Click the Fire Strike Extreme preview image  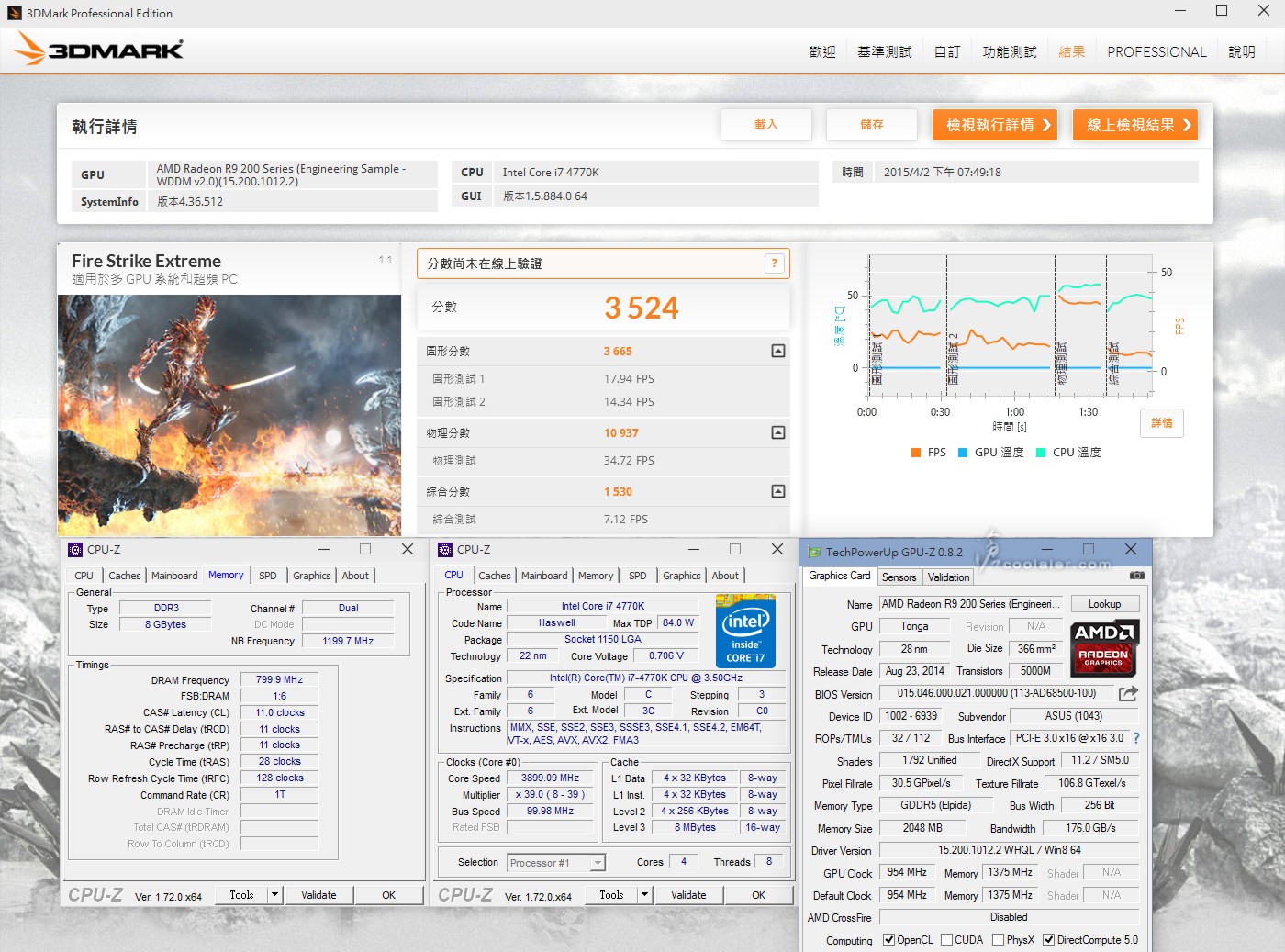(x=229, y=415)
